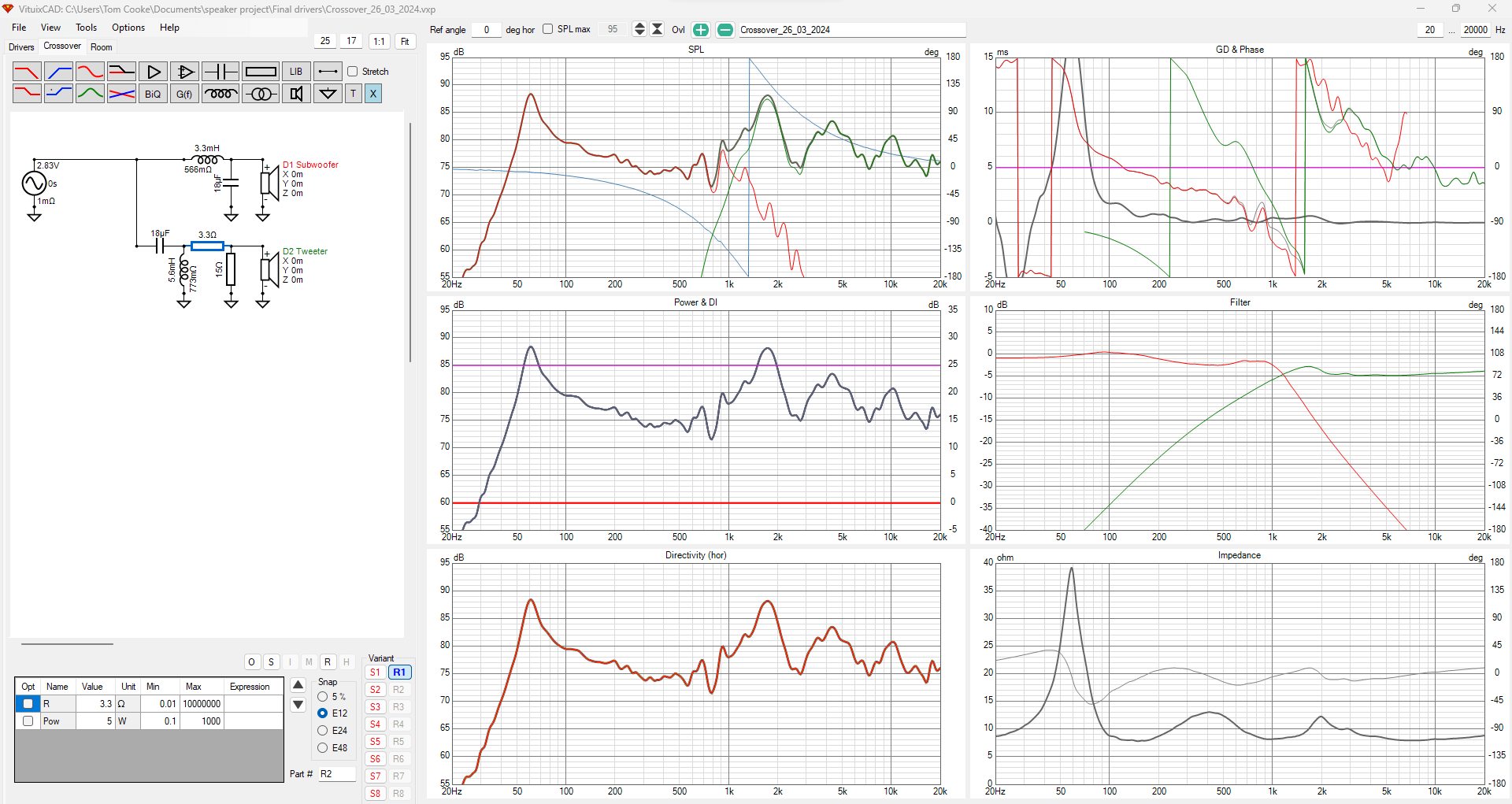Select the wire connection tool
The image size is (1512, 804).
coord(328,72)
